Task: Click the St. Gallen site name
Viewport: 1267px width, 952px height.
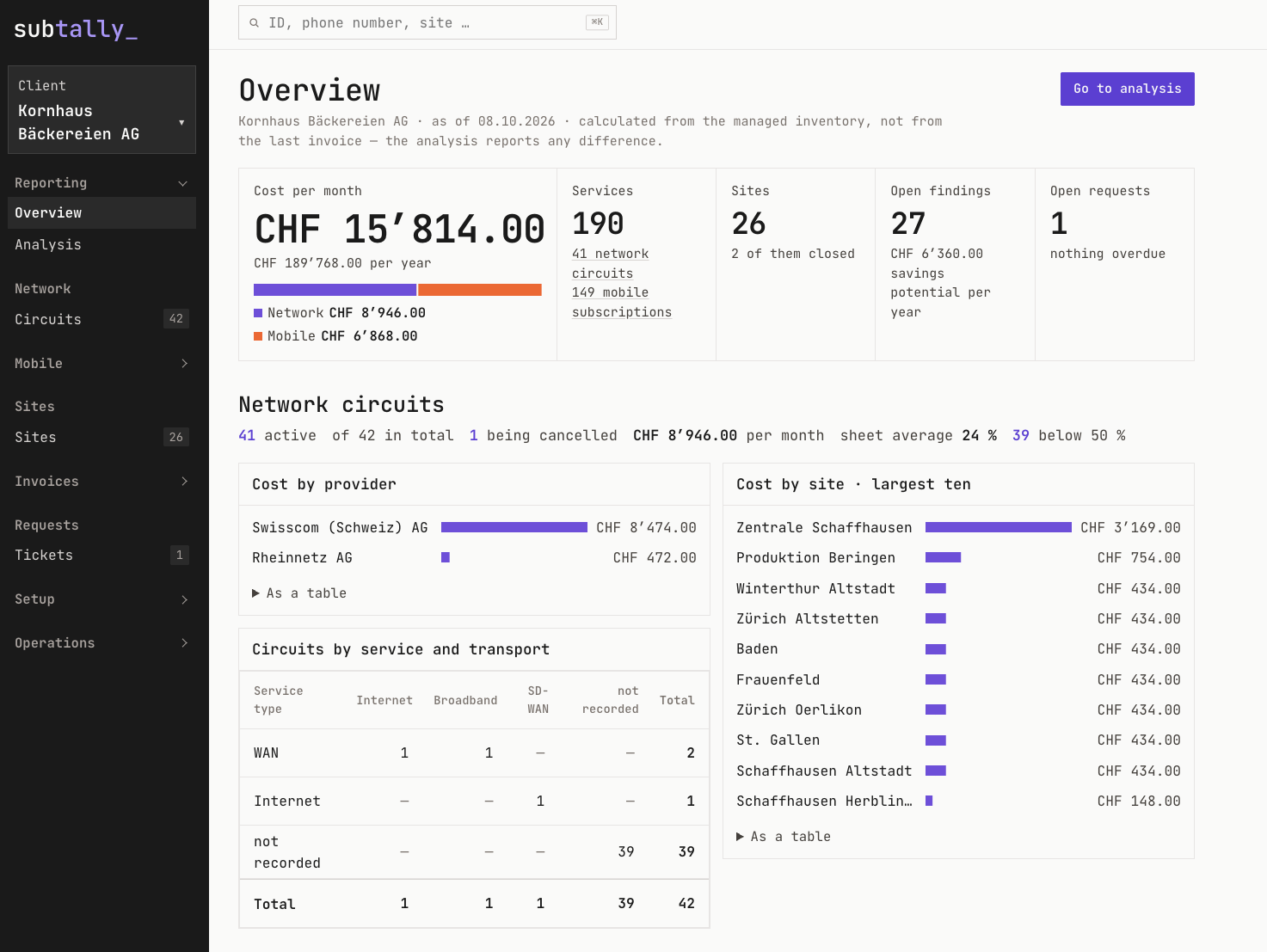Action: [x=778, y=740]
